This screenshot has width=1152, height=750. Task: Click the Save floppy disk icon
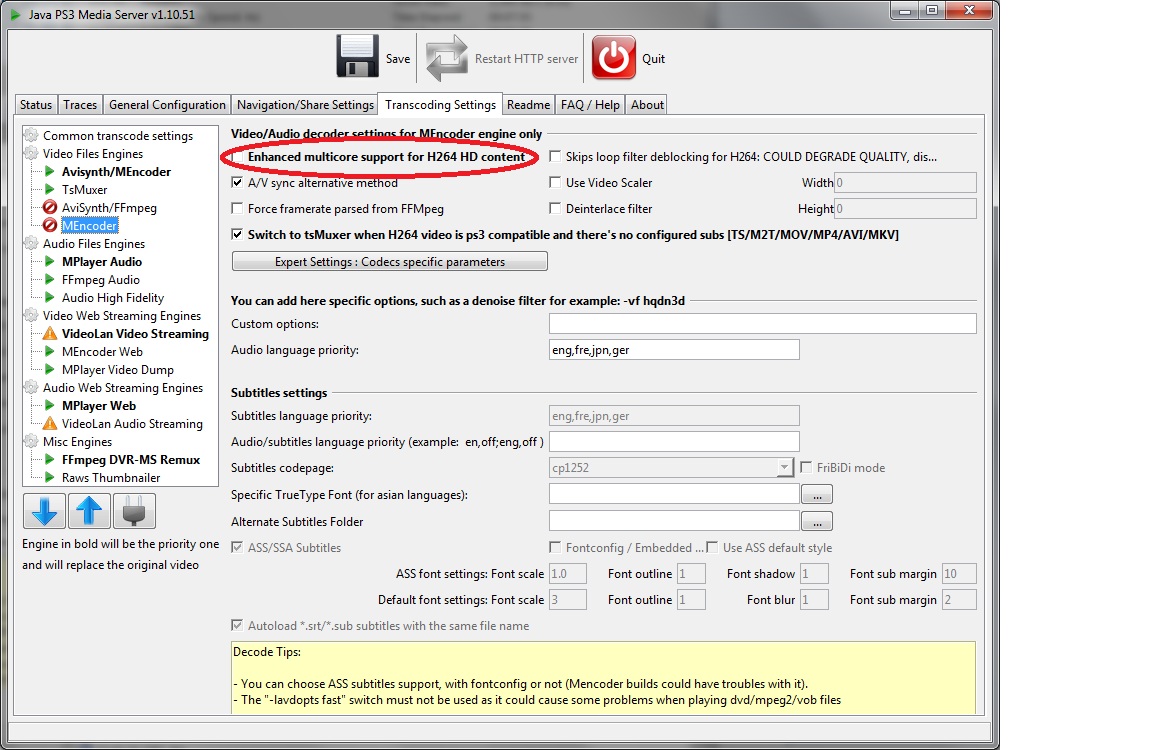click(x=357, y=57)
